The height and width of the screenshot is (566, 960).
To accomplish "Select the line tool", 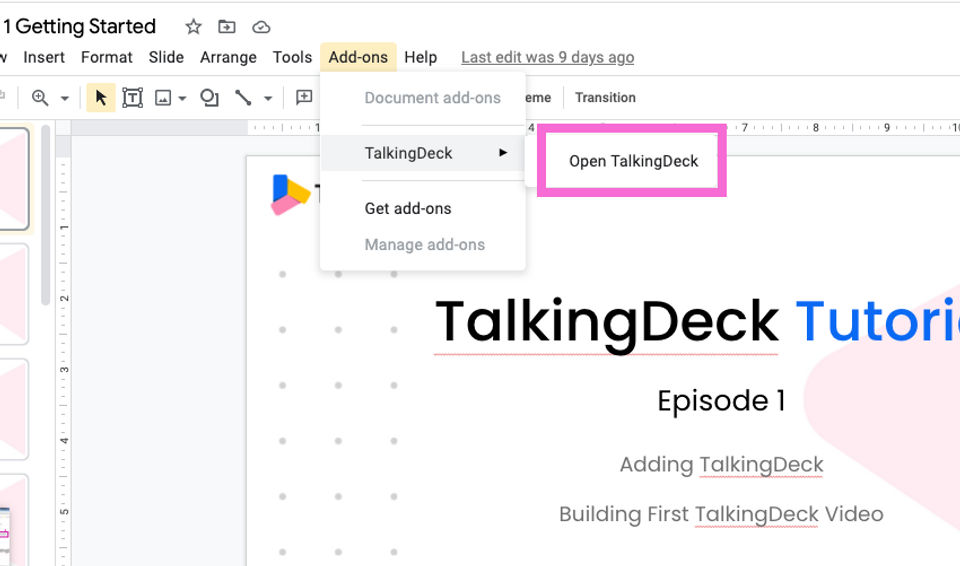I will [243, 98].
